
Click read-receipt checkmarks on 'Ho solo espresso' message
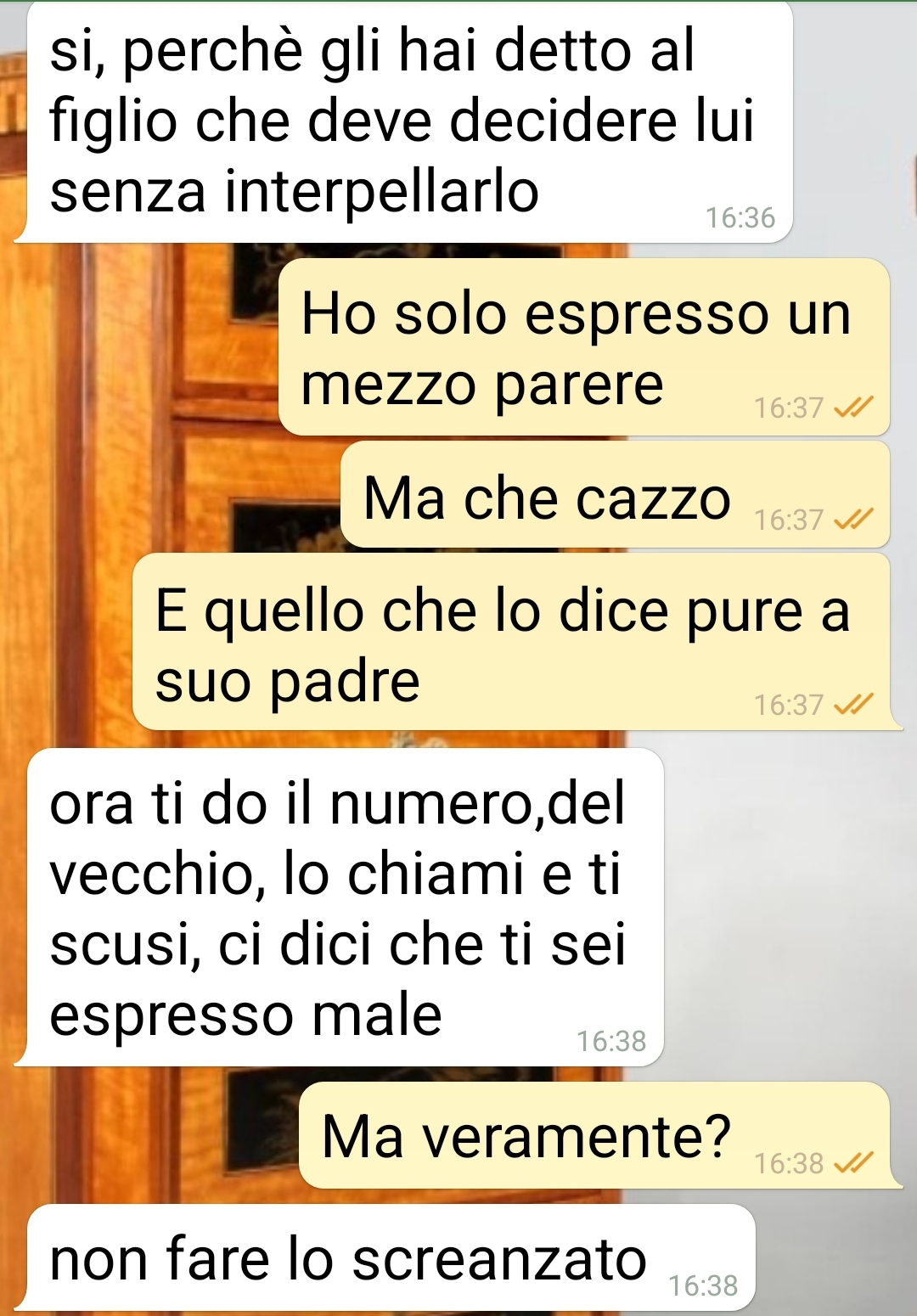point(853,409)
